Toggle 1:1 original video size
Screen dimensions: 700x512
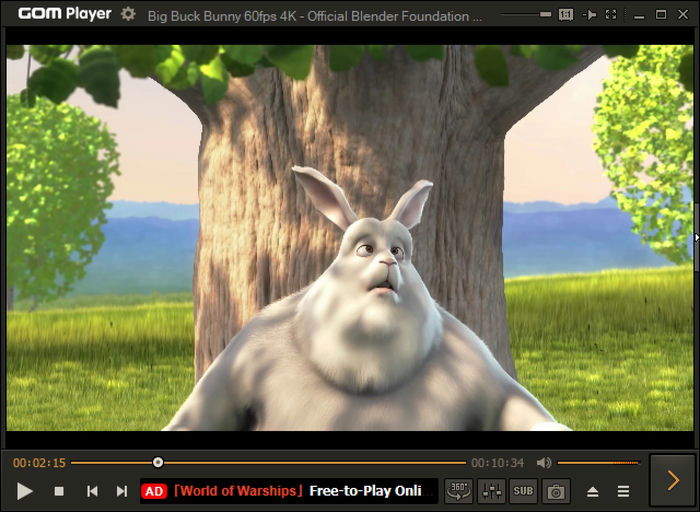click(x=566, y=15)
